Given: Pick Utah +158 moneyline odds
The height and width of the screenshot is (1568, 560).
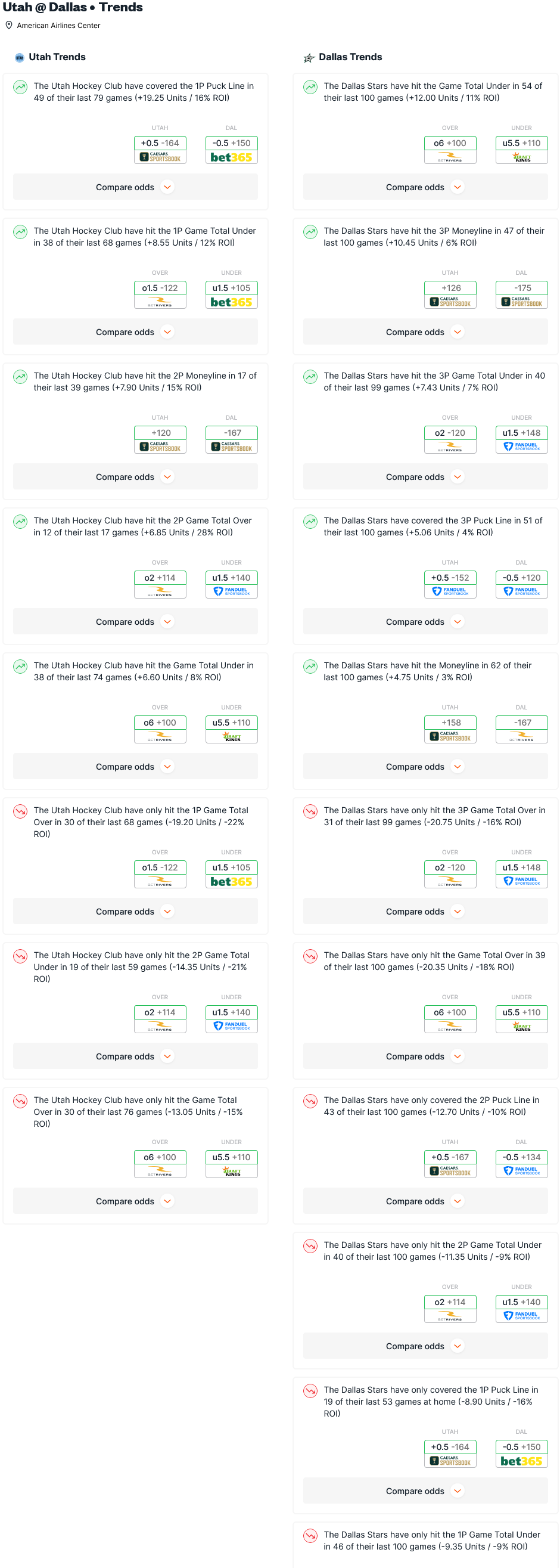Looking at the screenshot, I should click(450, 729).
